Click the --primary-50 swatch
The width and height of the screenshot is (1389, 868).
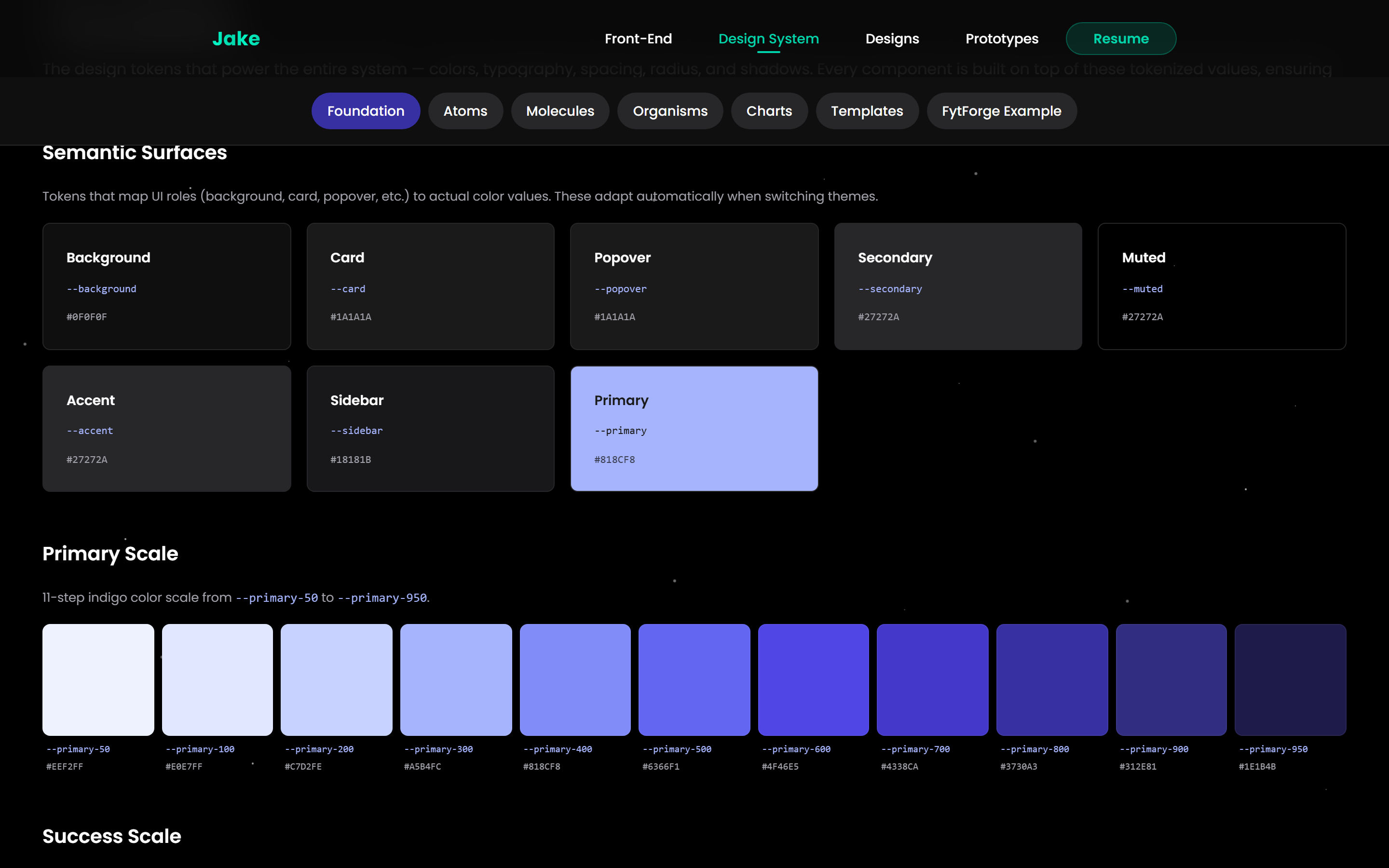point(98,679)
